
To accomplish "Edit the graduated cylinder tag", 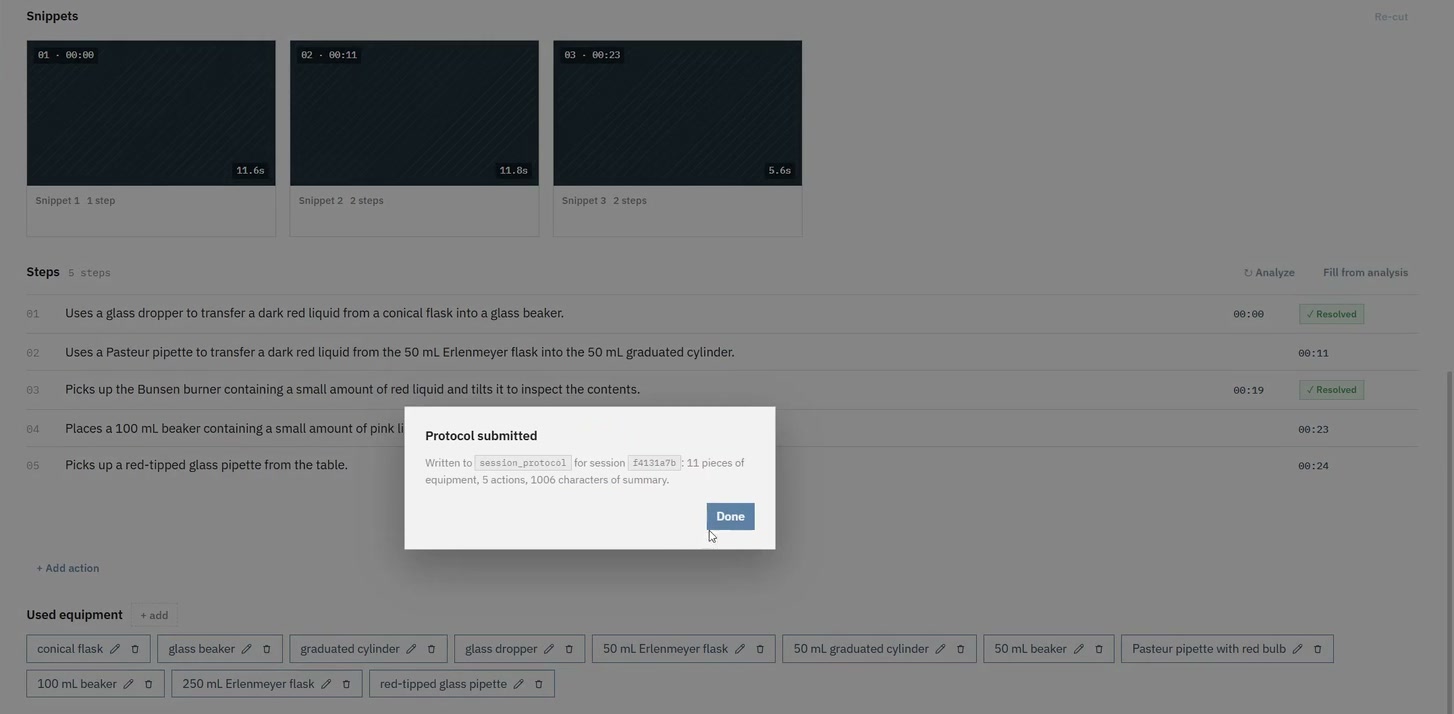I will click(411, 649).
